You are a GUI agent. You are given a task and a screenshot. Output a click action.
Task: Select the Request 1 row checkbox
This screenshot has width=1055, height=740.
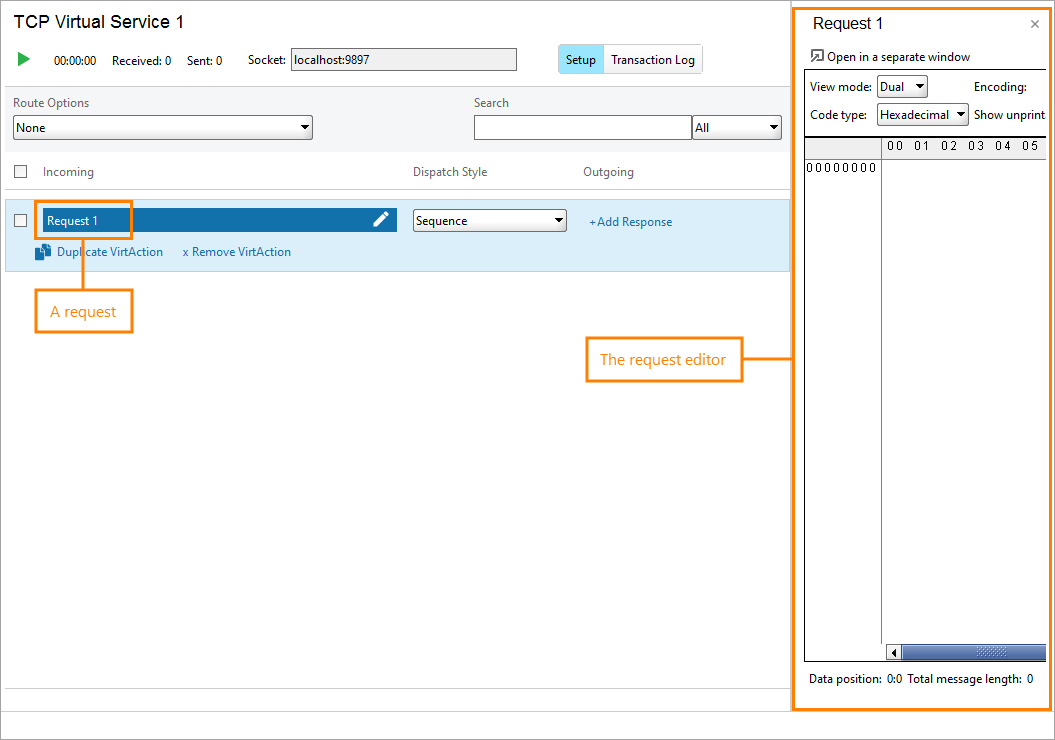coord(20,220)
